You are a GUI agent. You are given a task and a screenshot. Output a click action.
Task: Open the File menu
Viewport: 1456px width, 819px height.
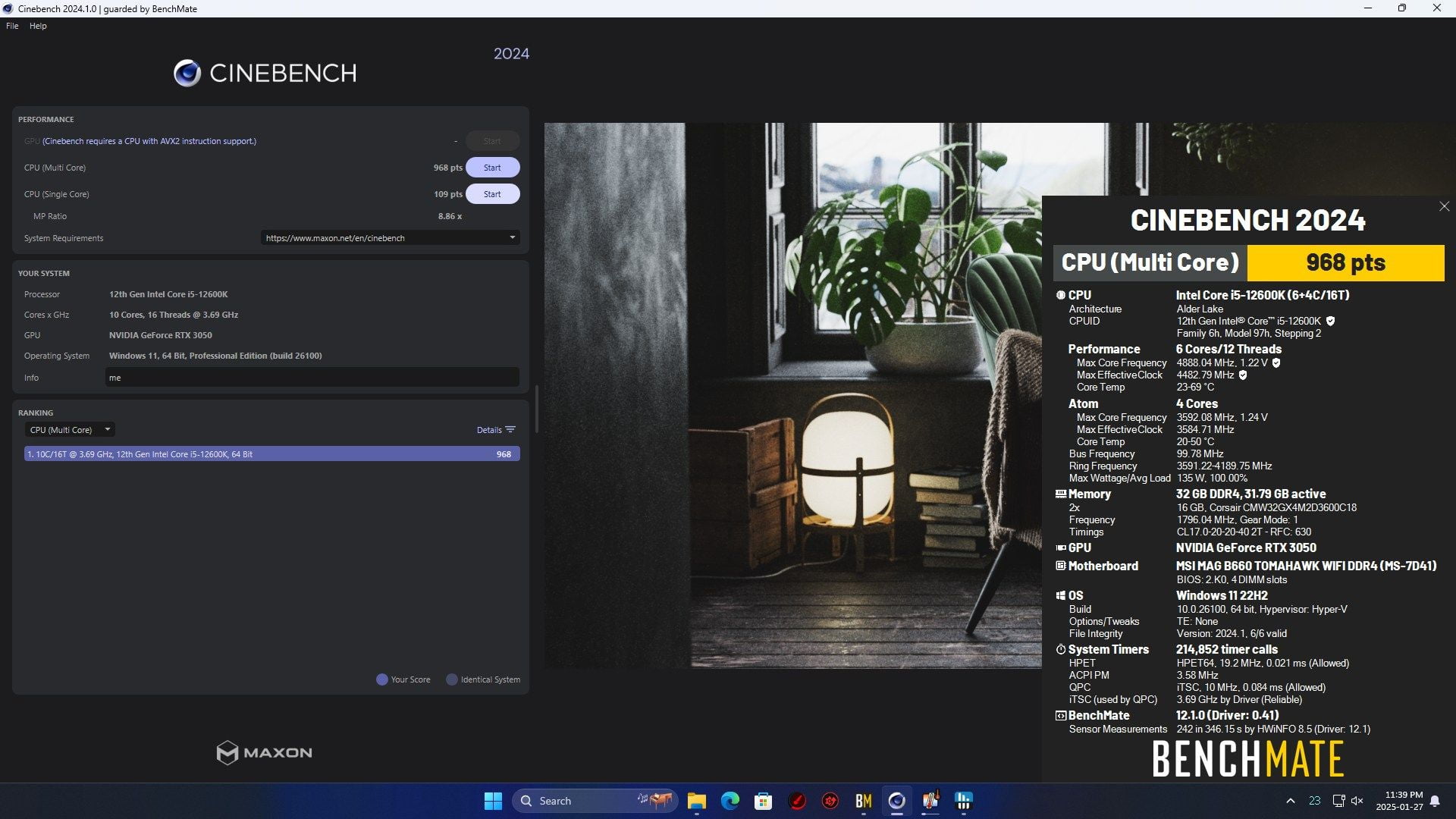(x=12, y=26)
